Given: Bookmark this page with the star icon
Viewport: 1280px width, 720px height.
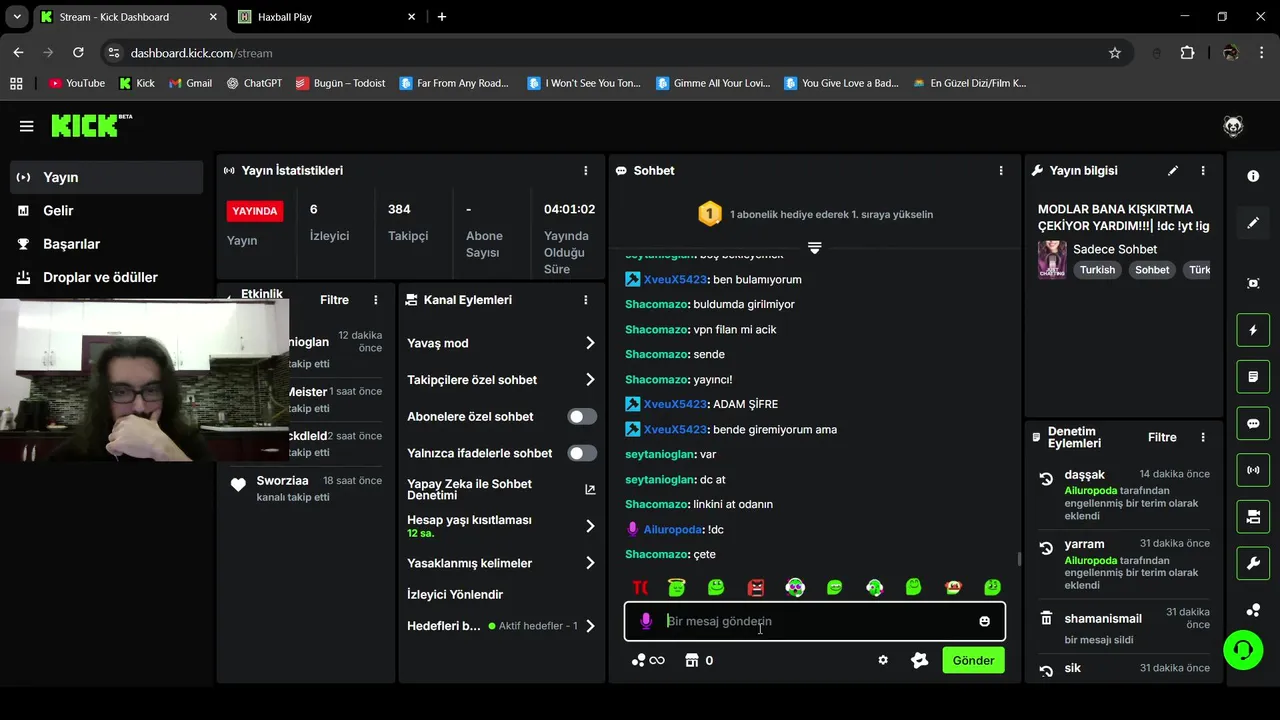Looking at the screenshot, I should tap(1115, 53).
